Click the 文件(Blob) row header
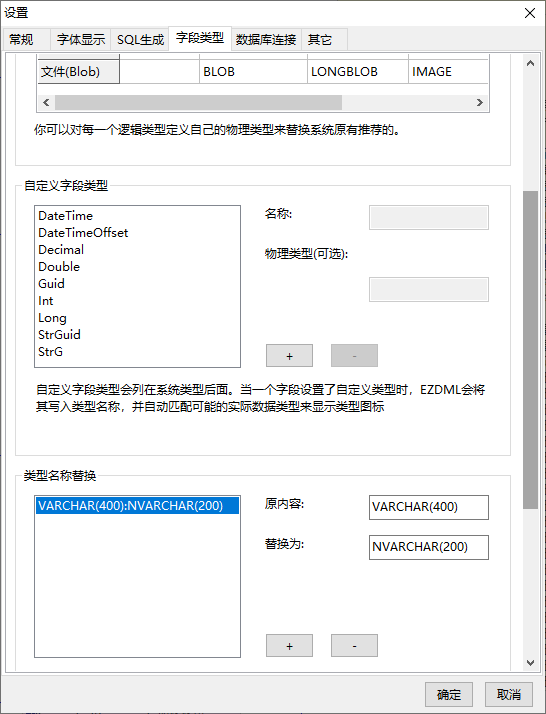The height and width of the screenshot is (714, 546). [x=78, y=72]
